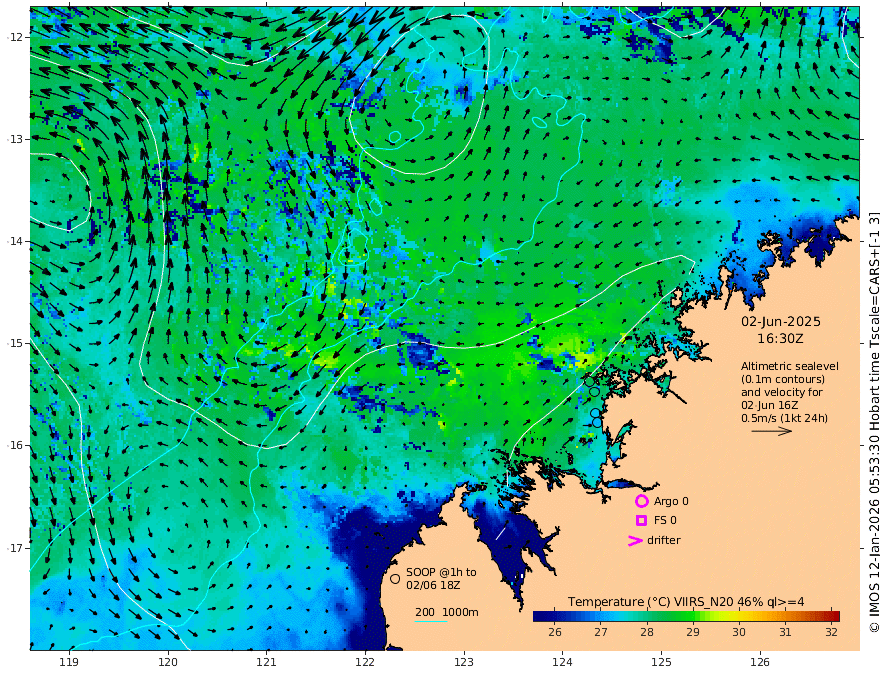Click the longitude axis label 119
880x680 pixels.
69,662
